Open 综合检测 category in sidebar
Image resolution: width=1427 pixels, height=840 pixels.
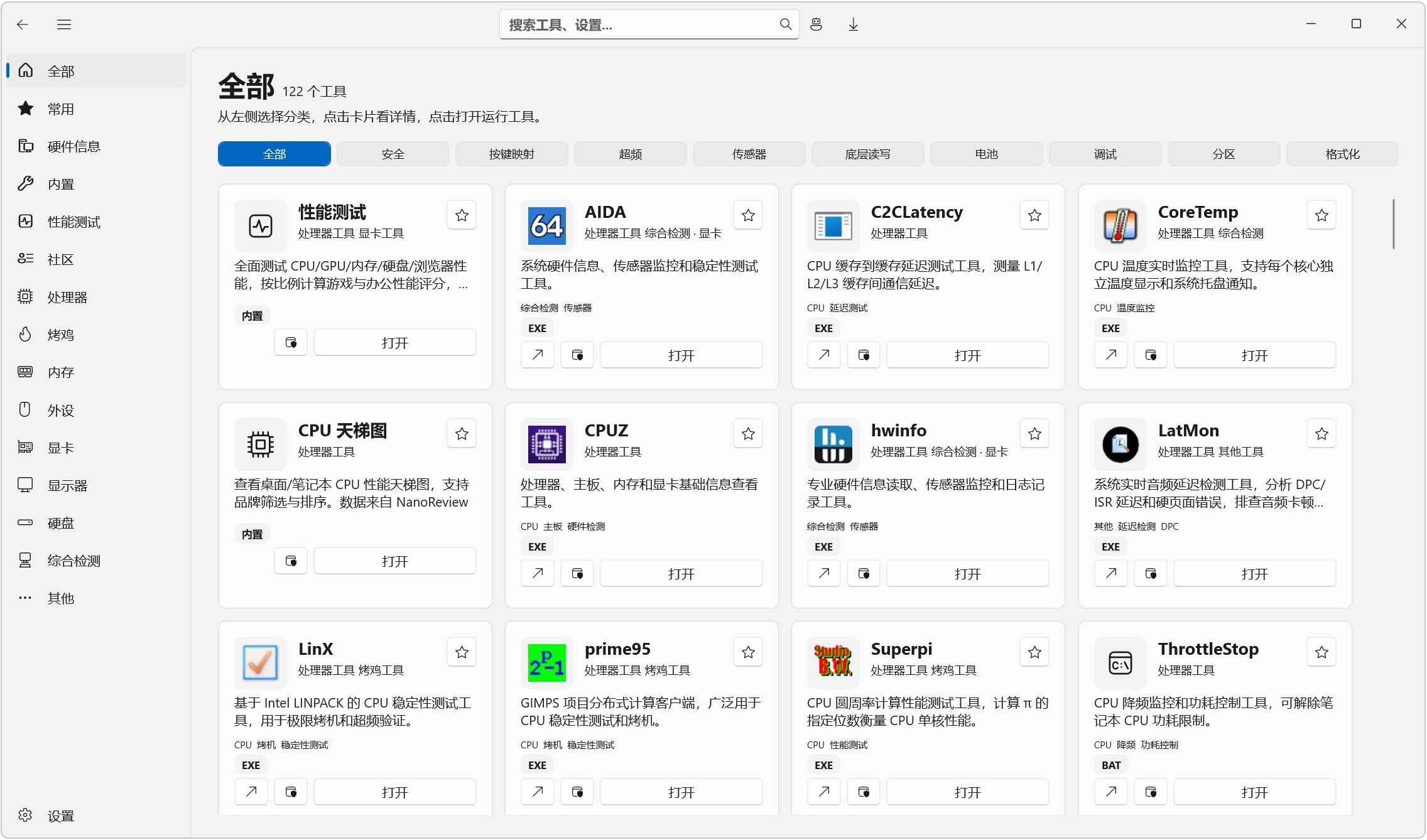96,561
